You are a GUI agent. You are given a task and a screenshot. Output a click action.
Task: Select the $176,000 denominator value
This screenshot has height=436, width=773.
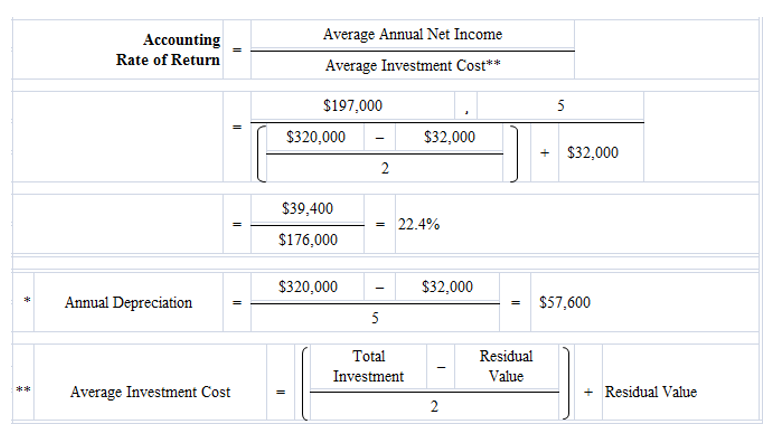pos(308,240)
